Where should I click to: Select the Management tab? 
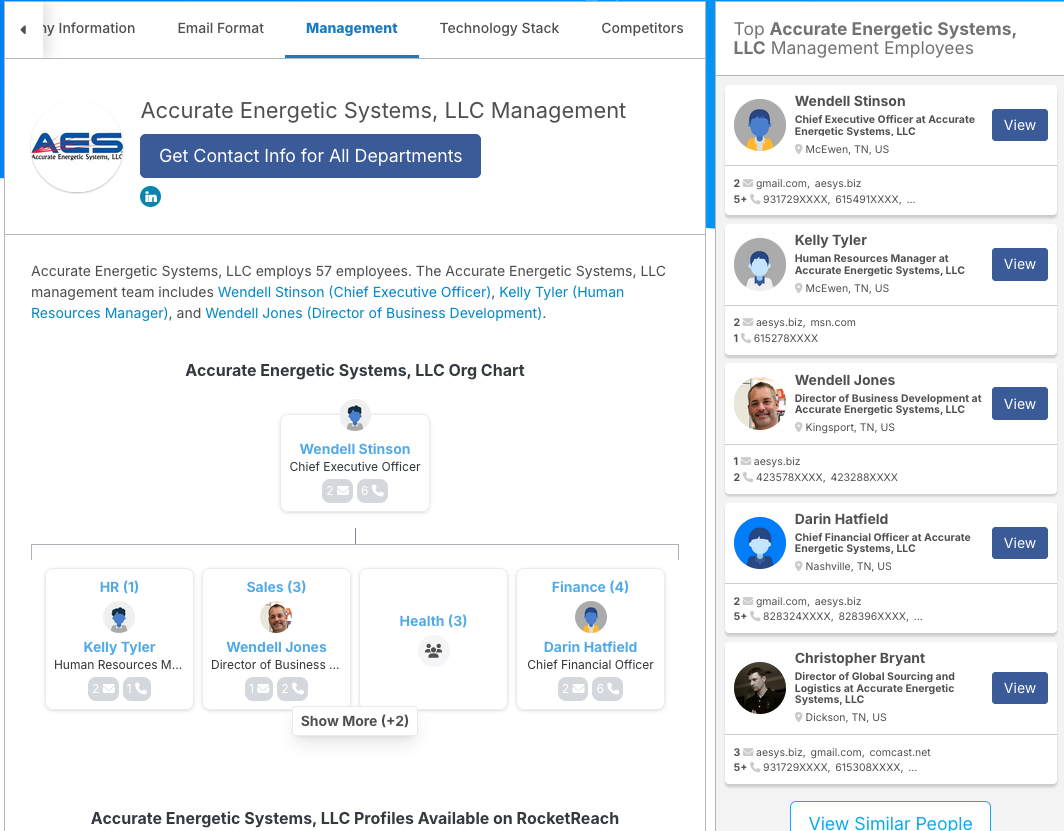click(352, 28)
